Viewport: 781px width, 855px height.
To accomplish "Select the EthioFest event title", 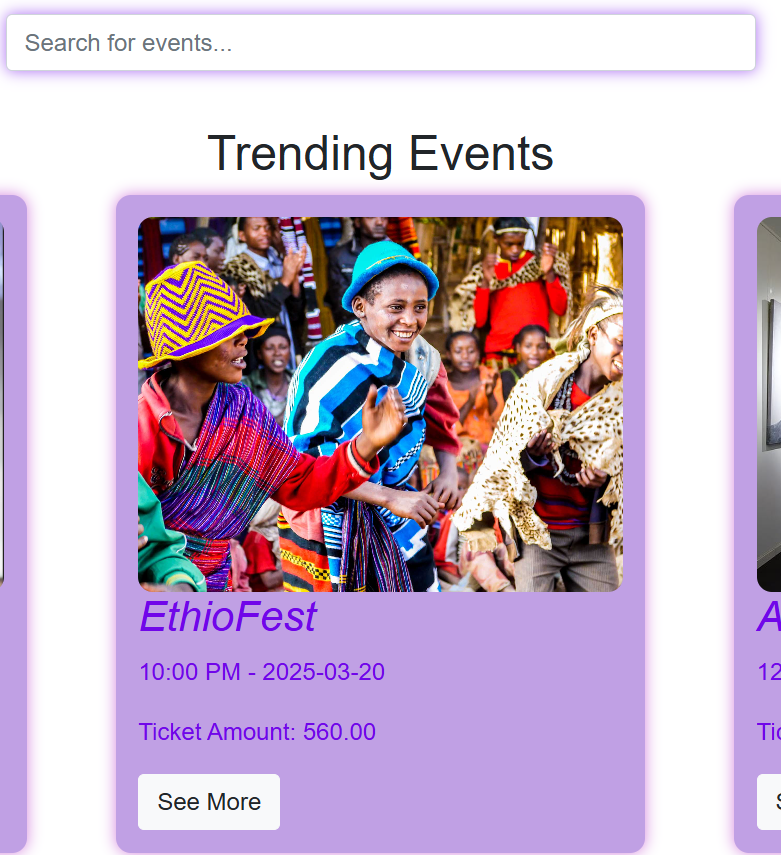I will tap(228, 617).
